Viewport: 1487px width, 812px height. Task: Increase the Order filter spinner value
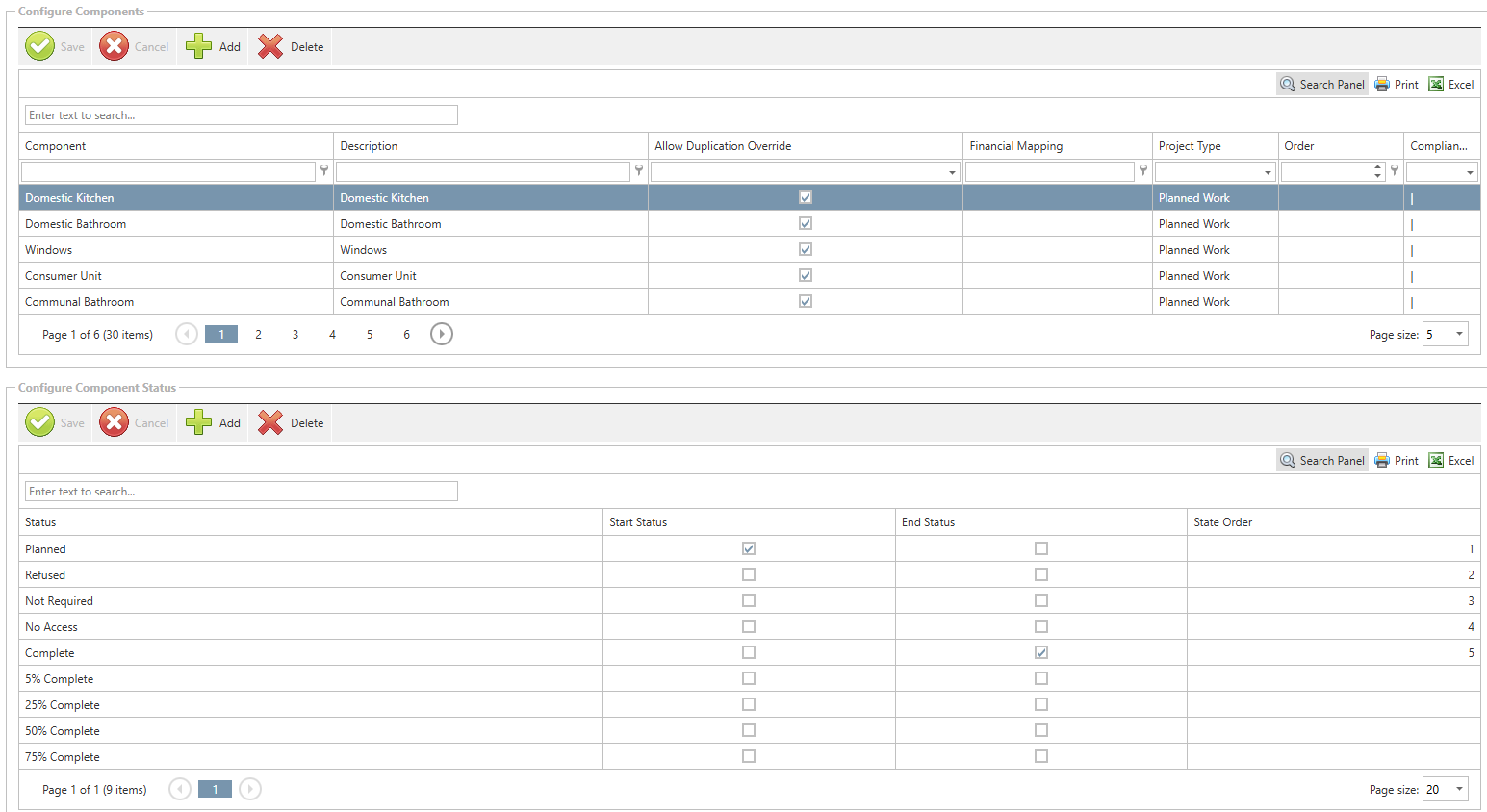pyautogui.click(x=1378, y=167)
